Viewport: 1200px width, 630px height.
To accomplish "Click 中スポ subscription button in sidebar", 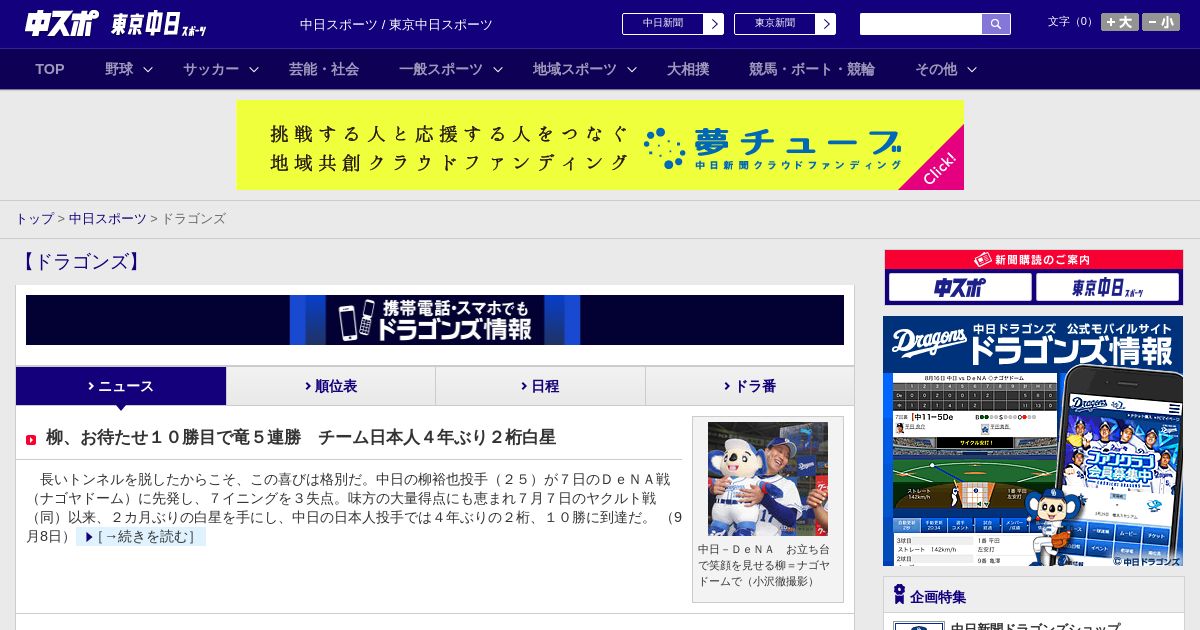I will point(960,287).
